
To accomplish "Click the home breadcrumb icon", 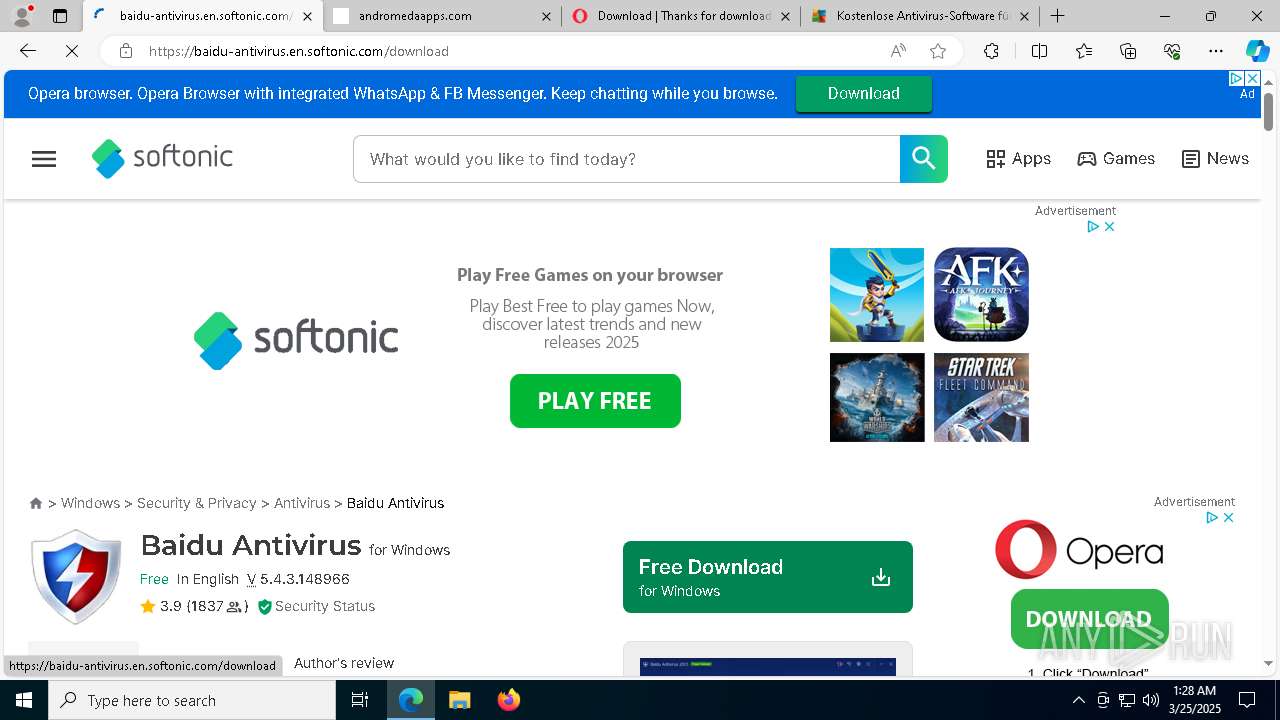I will [x=36, y=503].
